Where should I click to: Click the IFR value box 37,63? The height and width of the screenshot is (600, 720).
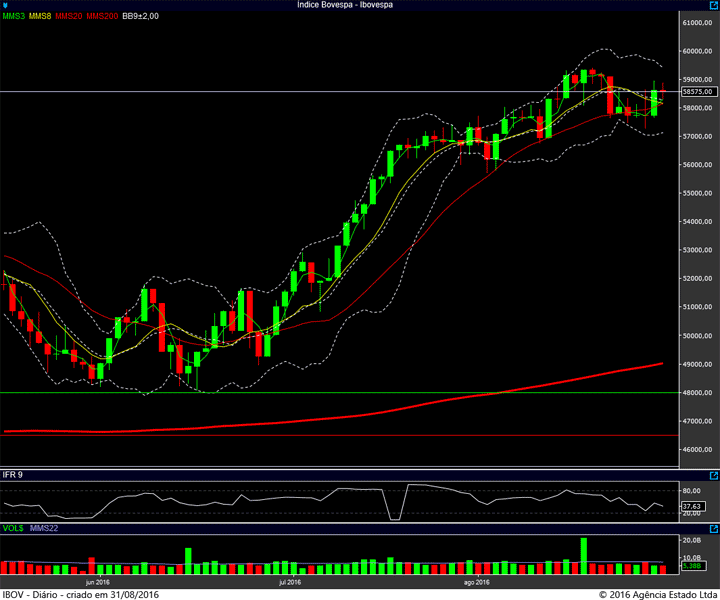pyautogui.click(x=692, y=506)
